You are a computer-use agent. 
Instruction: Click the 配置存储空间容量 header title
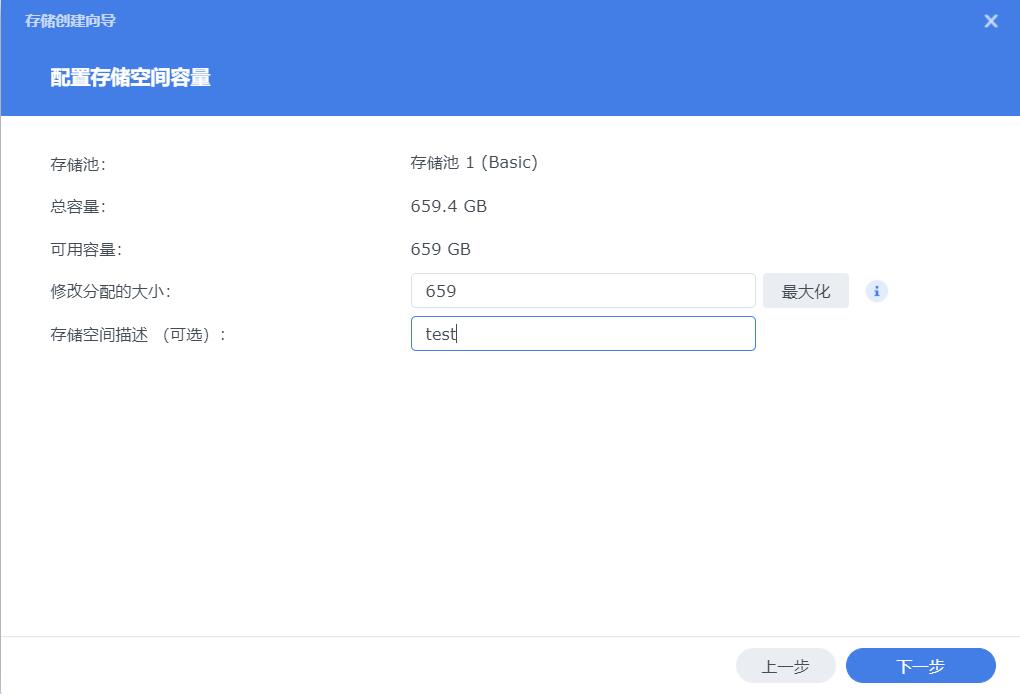(130, 74)
